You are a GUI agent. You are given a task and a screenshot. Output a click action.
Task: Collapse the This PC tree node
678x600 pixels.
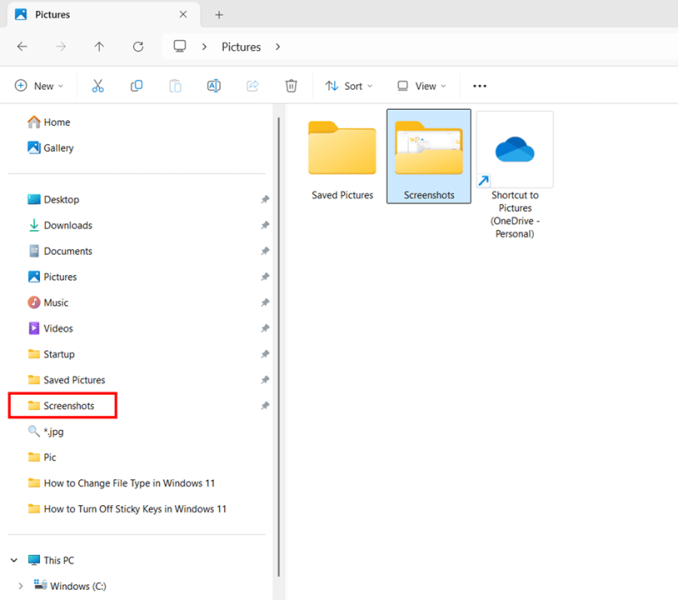click(14, 560)
